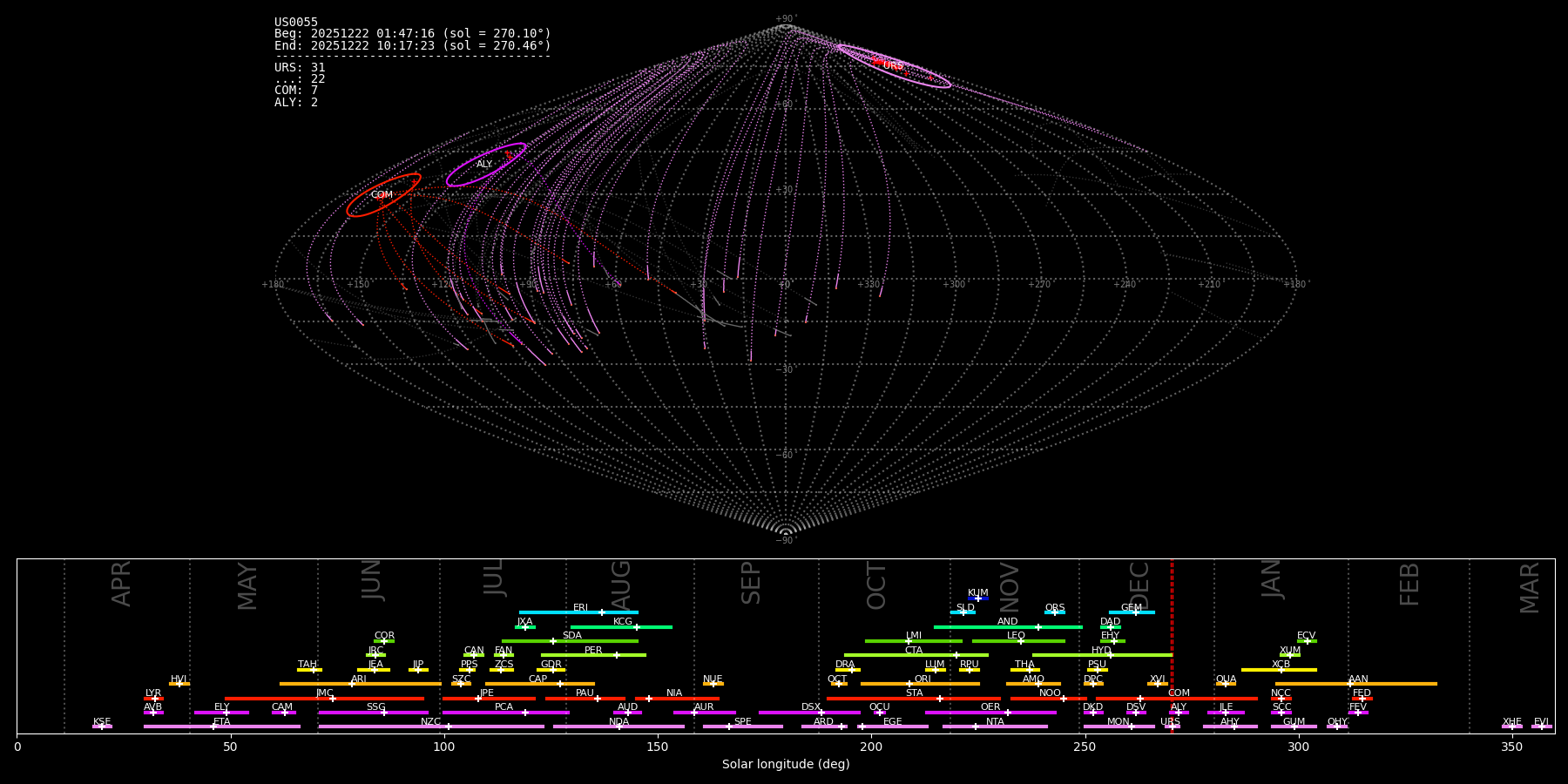Click the SSG purple shower bar
Image resolution: width=1568 pixels, height=784 pixels.
(x=373, y=713)
